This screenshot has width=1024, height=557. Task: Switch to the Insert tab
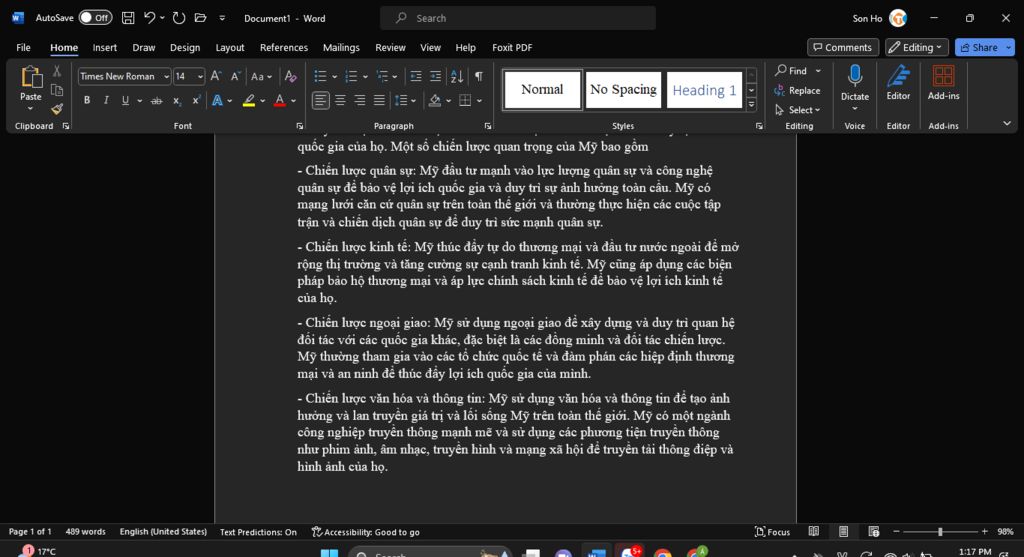pos(104,47)
